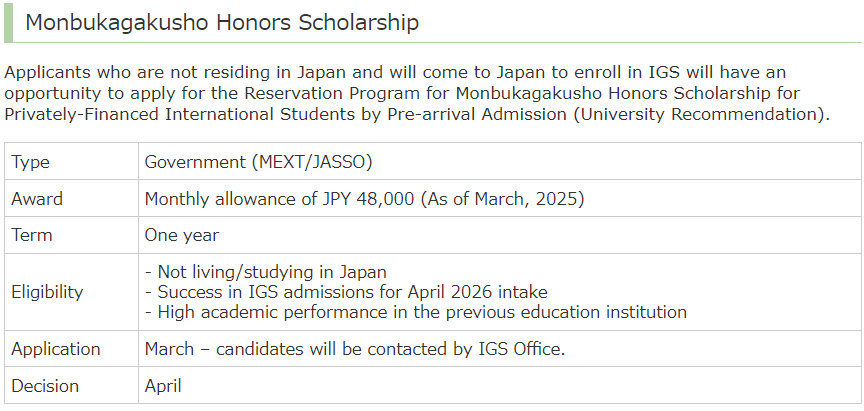
Task: Select the Term row label
Action: coord(31,235)
